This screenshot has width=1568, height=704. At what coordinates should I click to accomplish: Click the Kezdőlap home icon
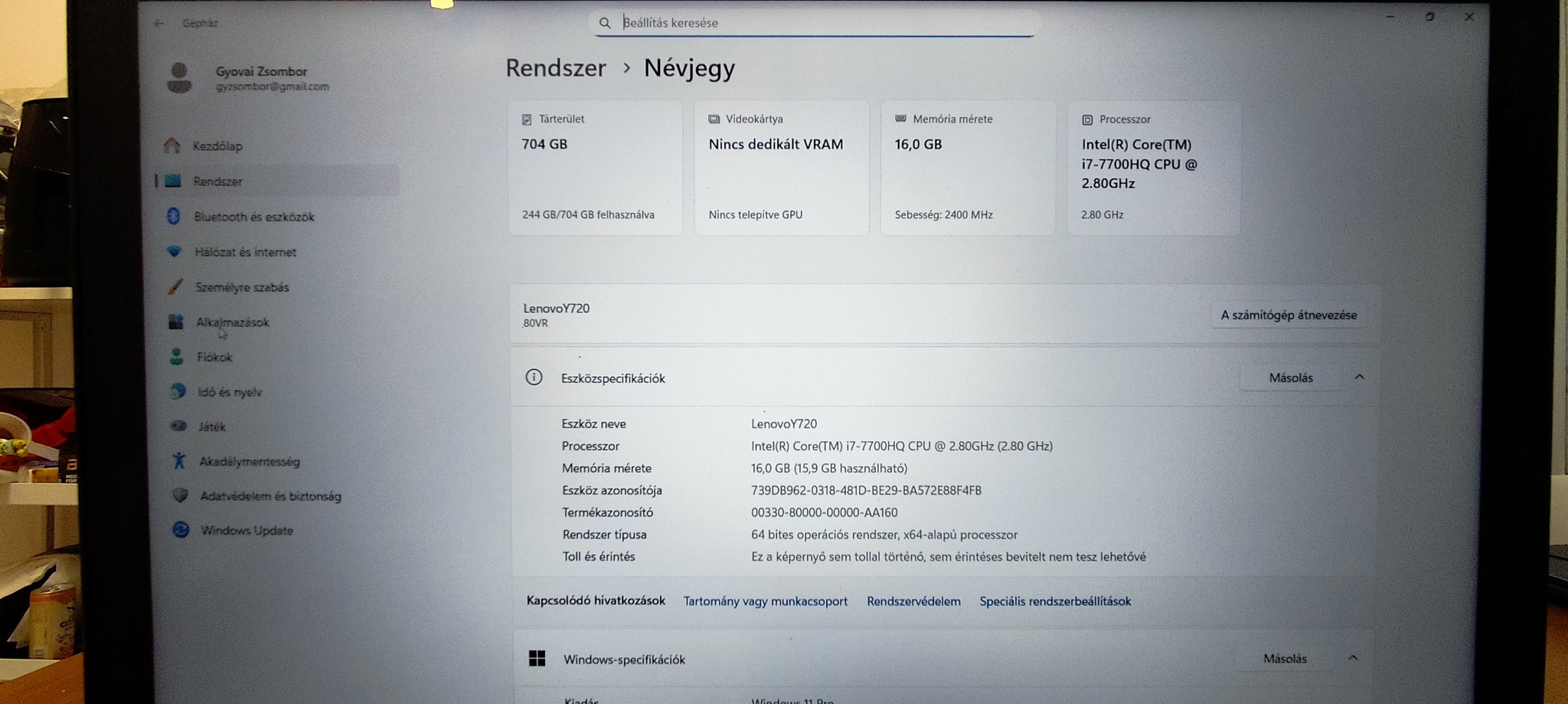pyautogui.click(x=172, y=146)
